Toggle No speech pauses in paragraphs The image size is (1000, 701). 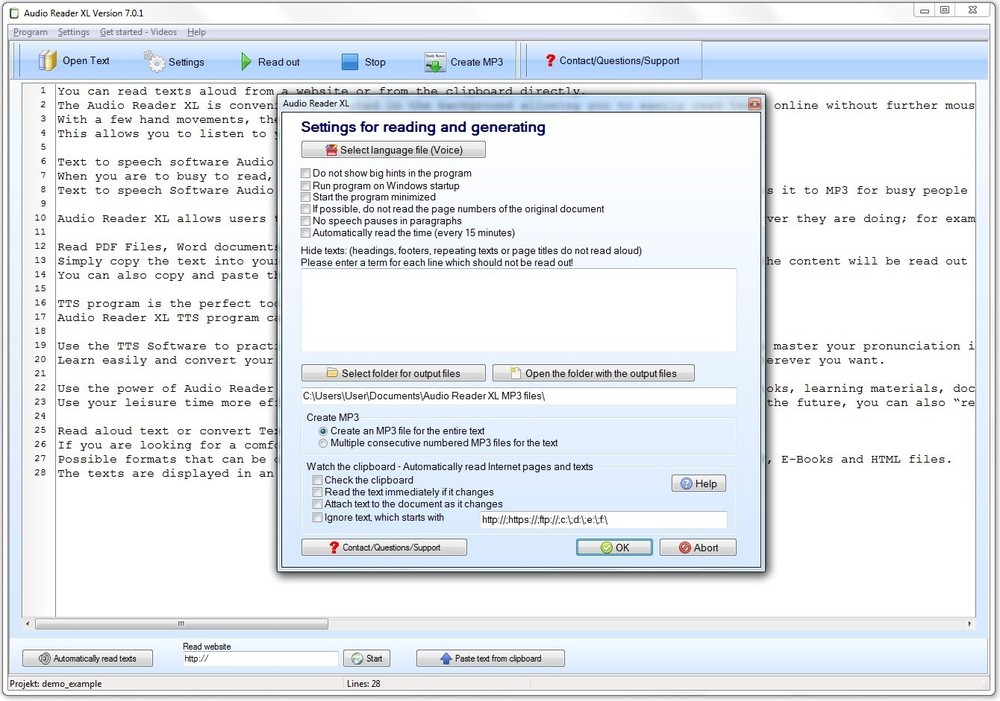click(x=305, y=221)
